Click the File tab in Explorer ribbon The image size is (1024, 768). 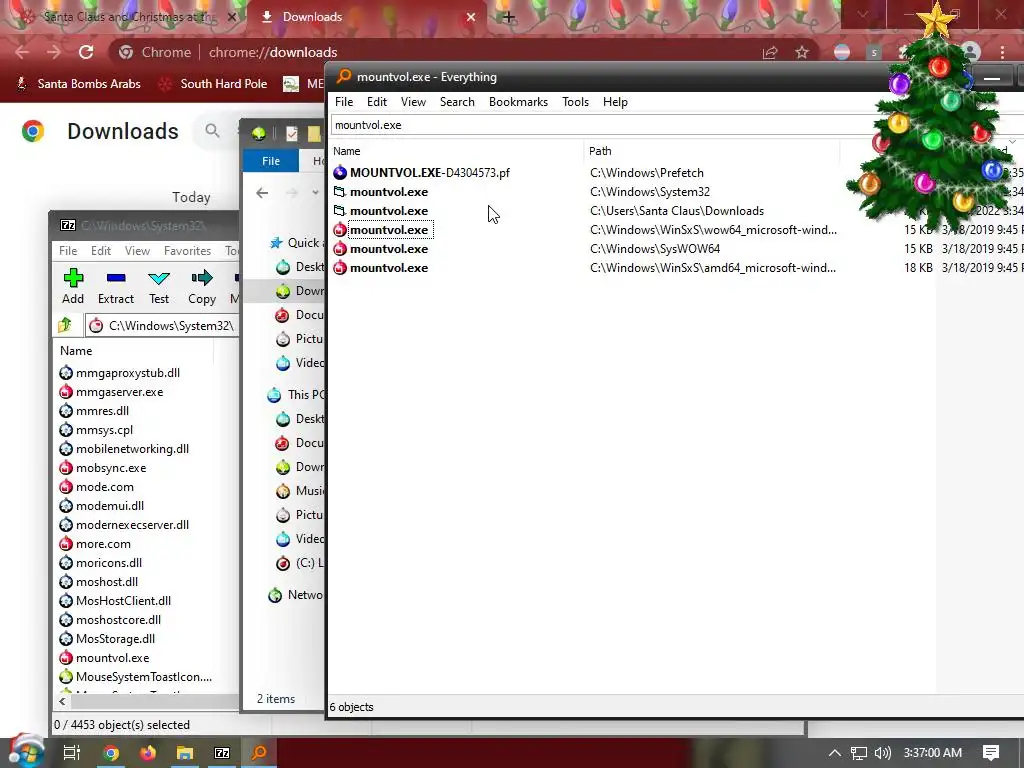pyautogui.click(x=271, y=161)
